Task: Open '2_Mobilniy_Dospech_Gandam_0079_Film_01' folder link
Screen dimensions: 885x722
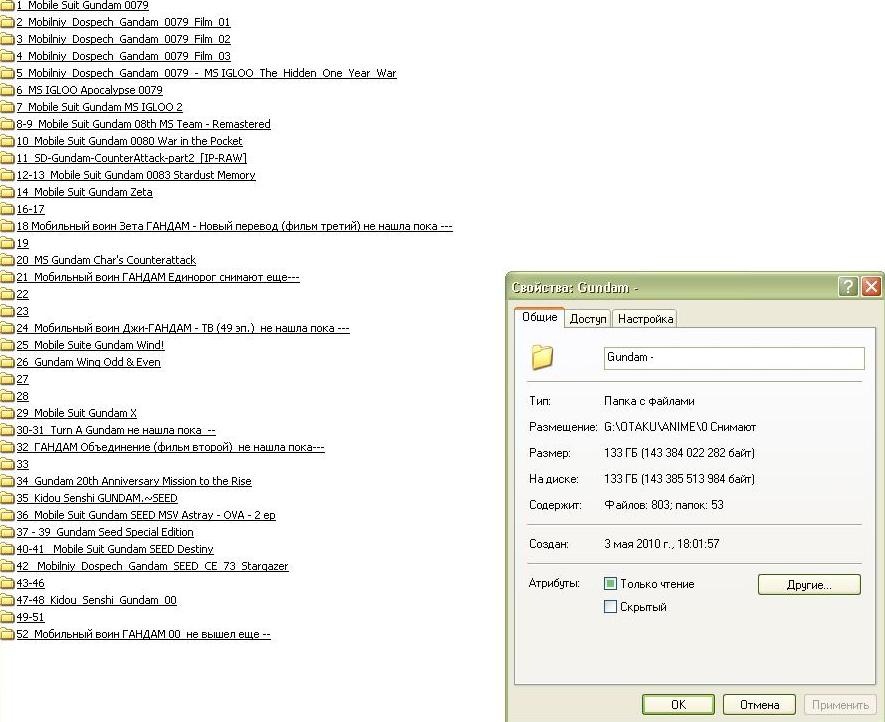Action: click(x=123, y=23)
